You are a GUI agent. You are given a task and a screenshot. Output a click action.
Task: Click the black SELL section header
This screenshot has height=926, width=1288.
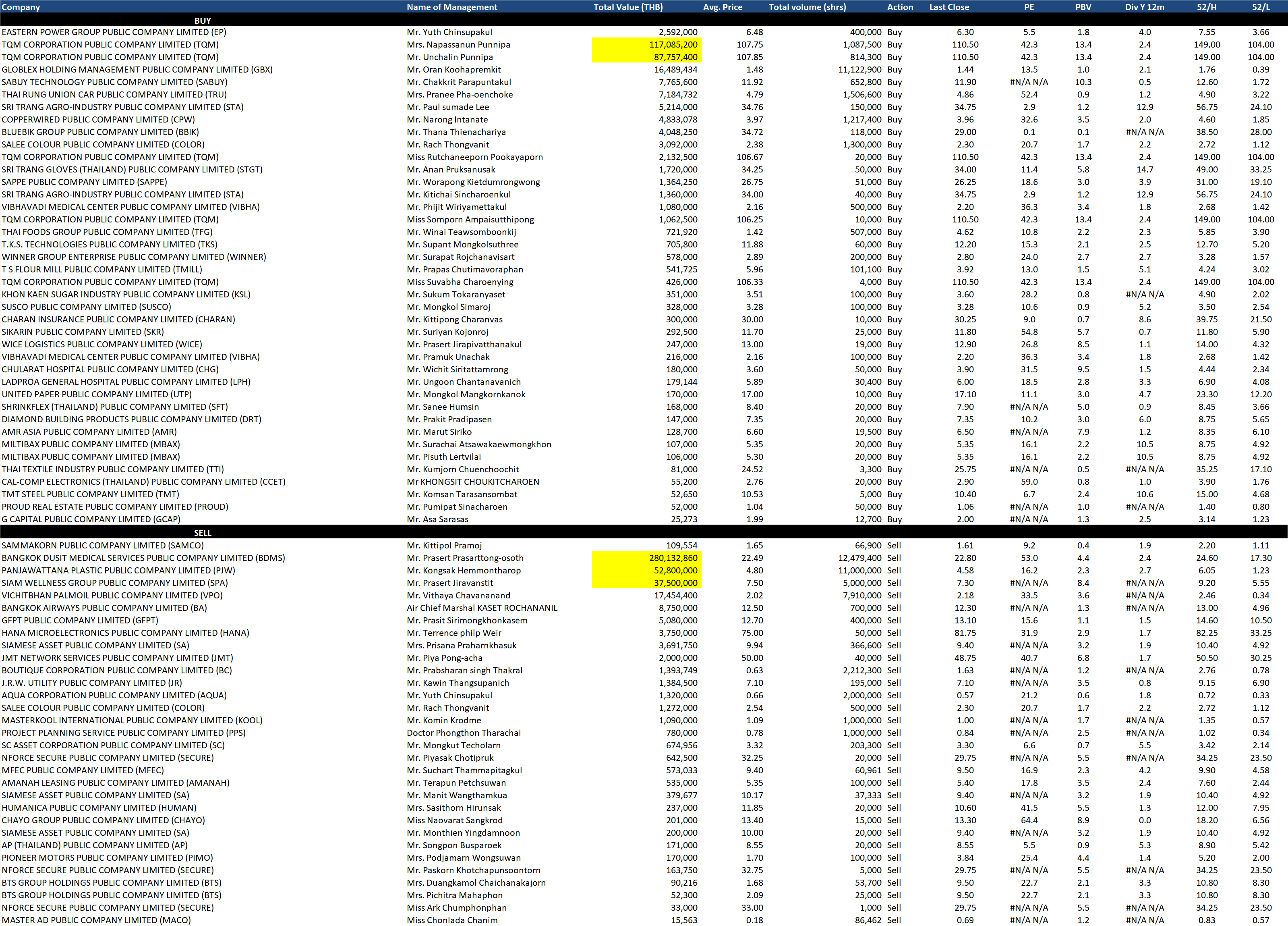(x=203, y=533)
